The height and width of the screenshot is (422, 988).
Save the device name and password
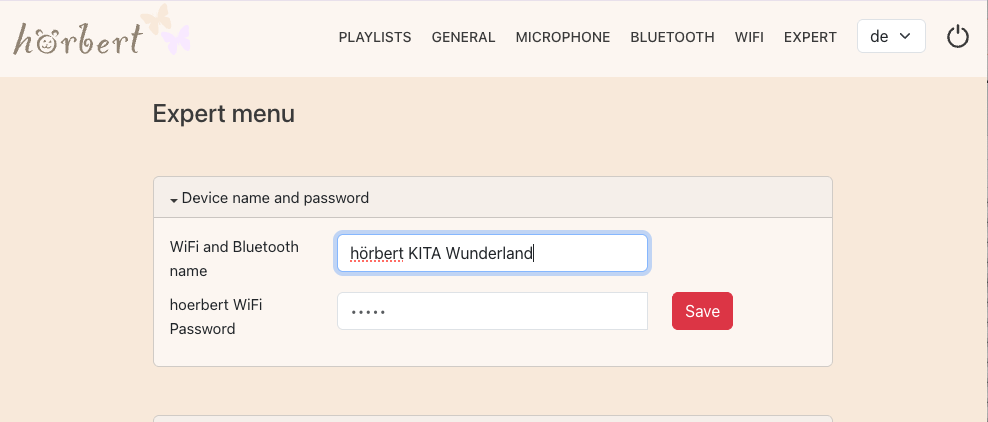702,311
